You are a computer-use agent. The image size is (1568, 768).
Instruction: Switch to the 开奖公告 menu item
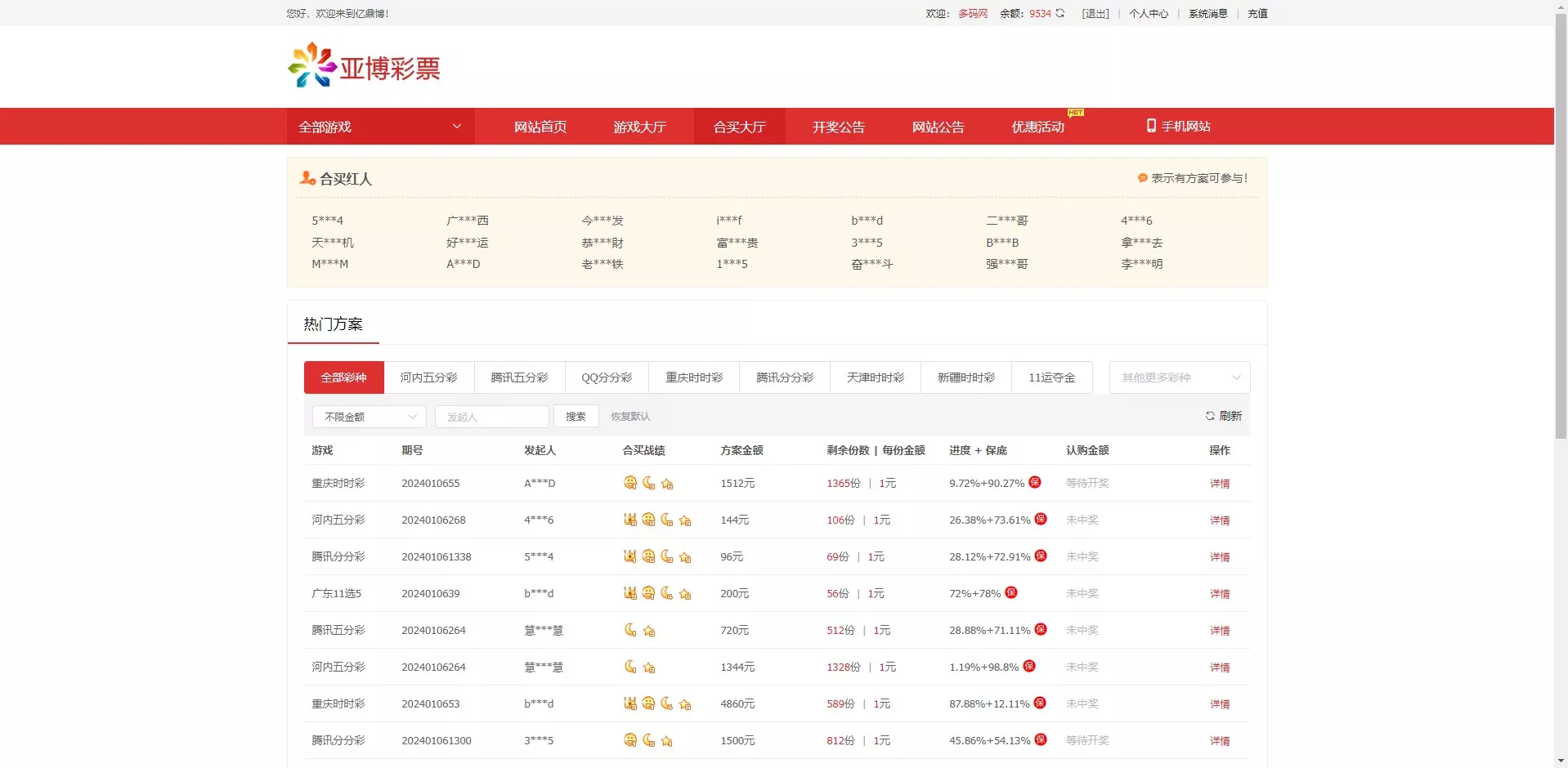click(837, 126)
